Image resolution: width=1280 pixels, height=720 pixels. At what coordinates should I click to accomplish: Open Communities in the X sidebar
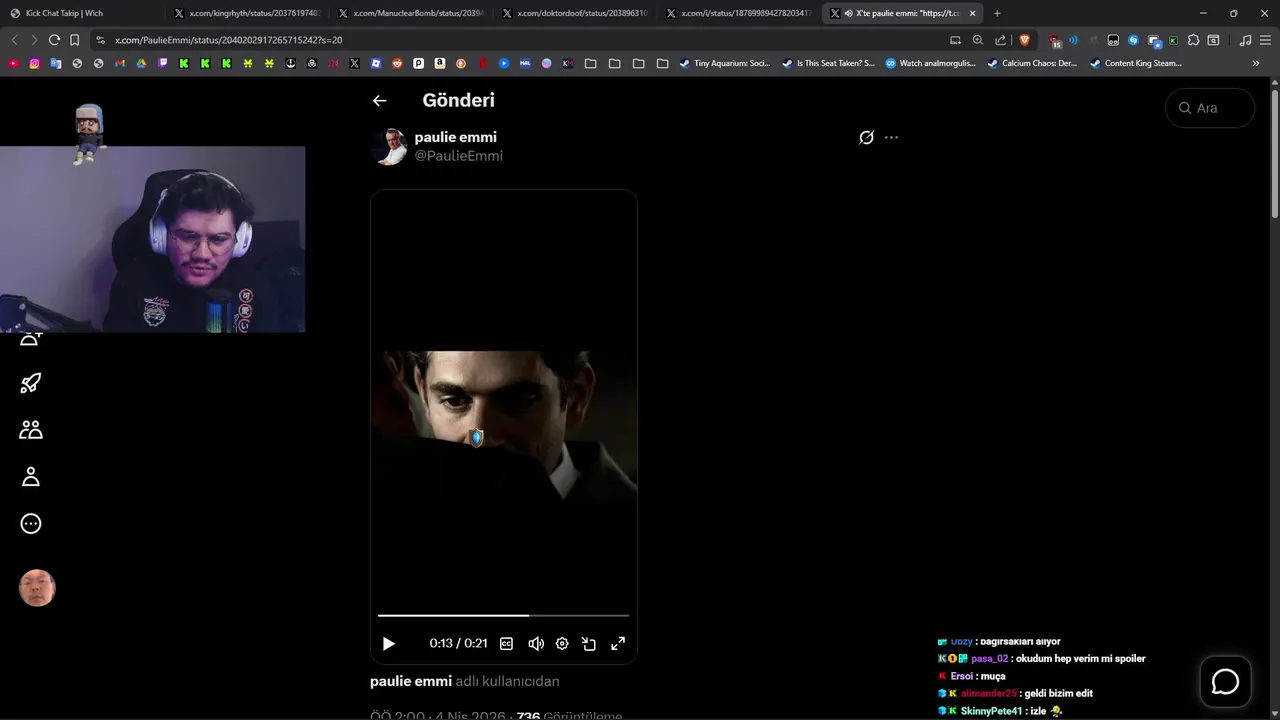31,430
